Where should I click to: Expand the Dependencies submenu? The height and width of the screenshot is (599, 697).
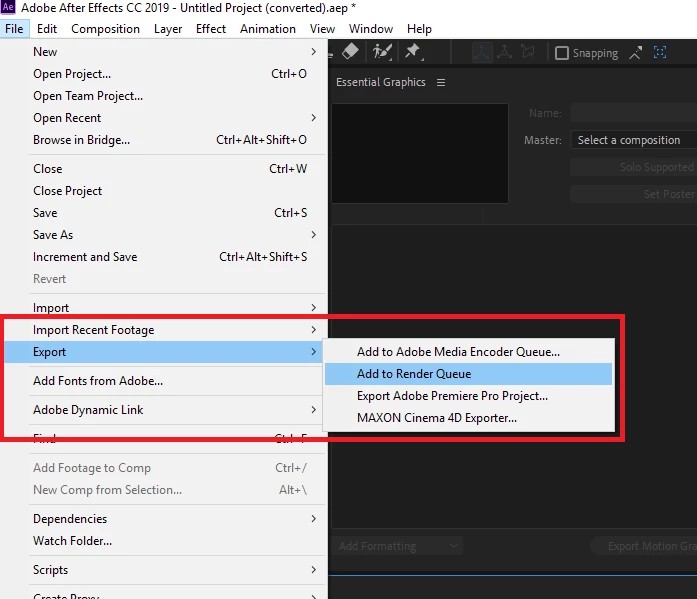pyautogui.click(x=313, y=519)
